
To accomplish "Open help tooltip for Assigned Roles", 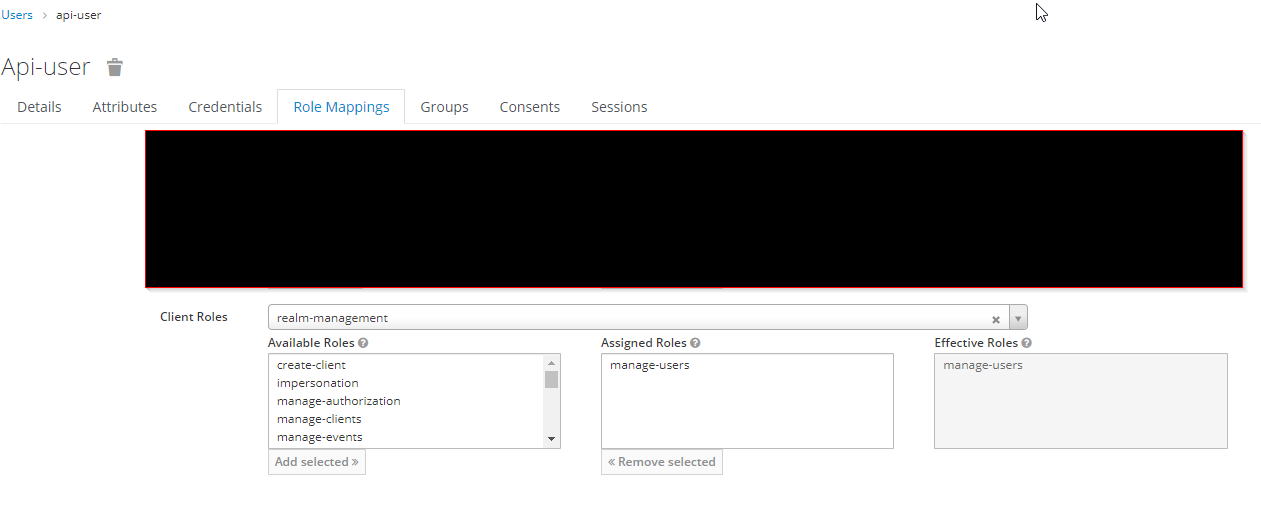I will [x=695, y=343].
